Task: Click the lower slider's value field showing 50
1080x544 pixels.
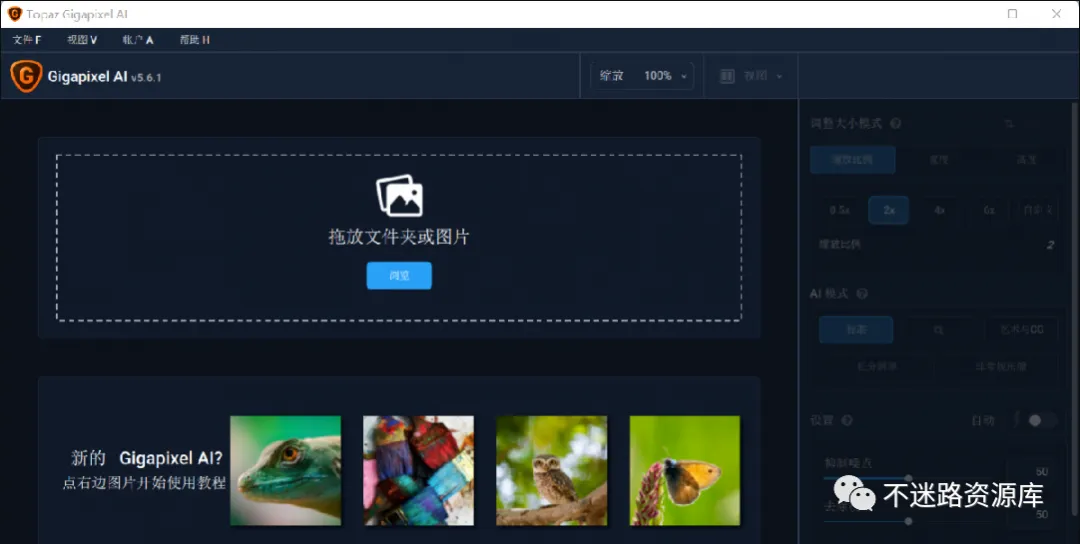Action: (1041, 514)
